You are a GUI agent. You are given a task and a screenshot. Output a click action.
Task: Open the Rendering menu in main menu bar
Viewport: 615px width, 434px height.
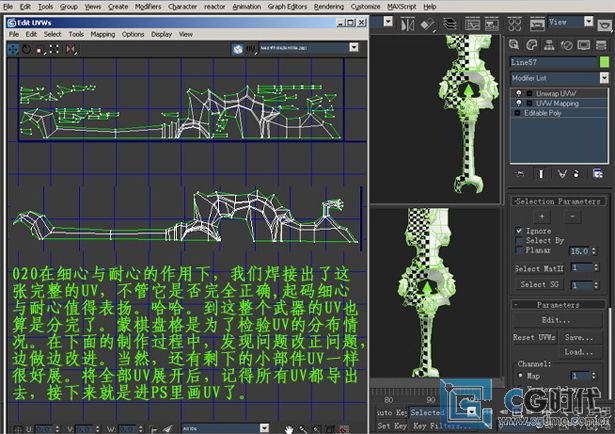coord(329,6)
